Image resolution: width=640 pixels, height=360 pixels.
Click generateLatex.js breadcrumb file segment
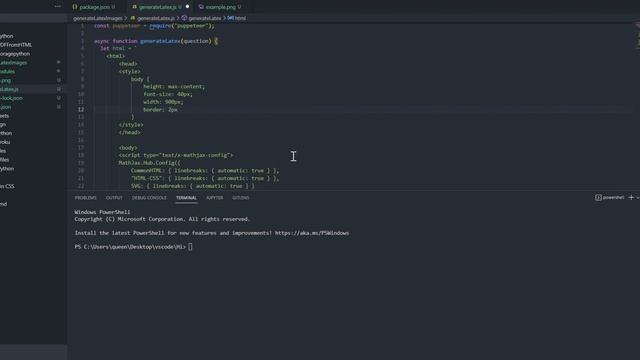coord(156,18)
